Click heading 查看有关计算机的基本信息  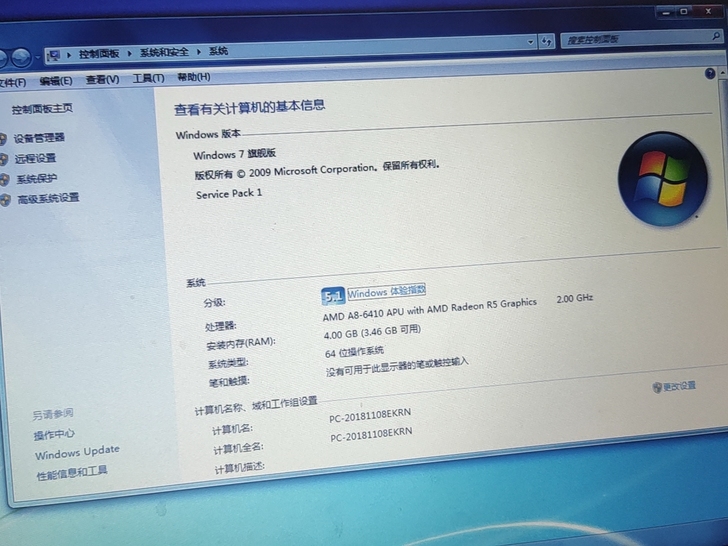(249, 108)
